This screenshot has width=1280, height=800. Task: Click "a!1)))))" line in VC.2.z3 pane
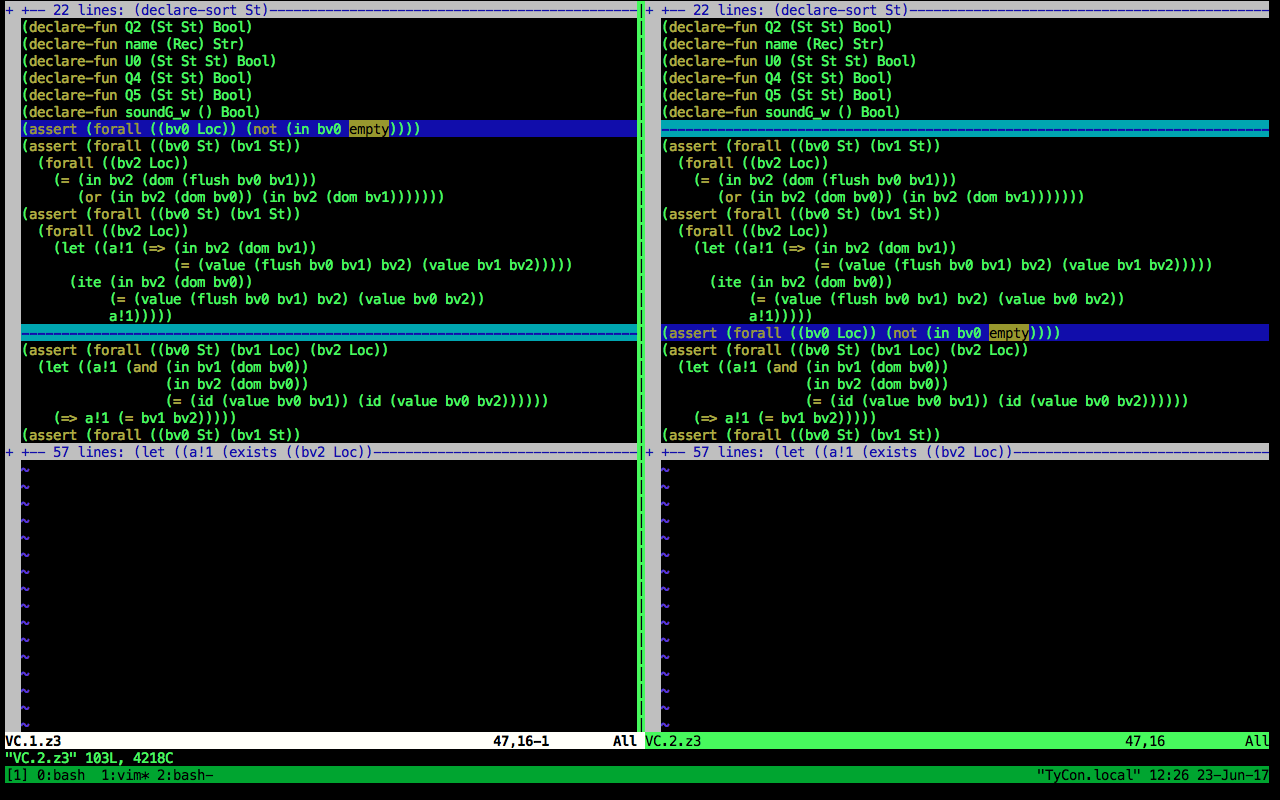point(781,316)
